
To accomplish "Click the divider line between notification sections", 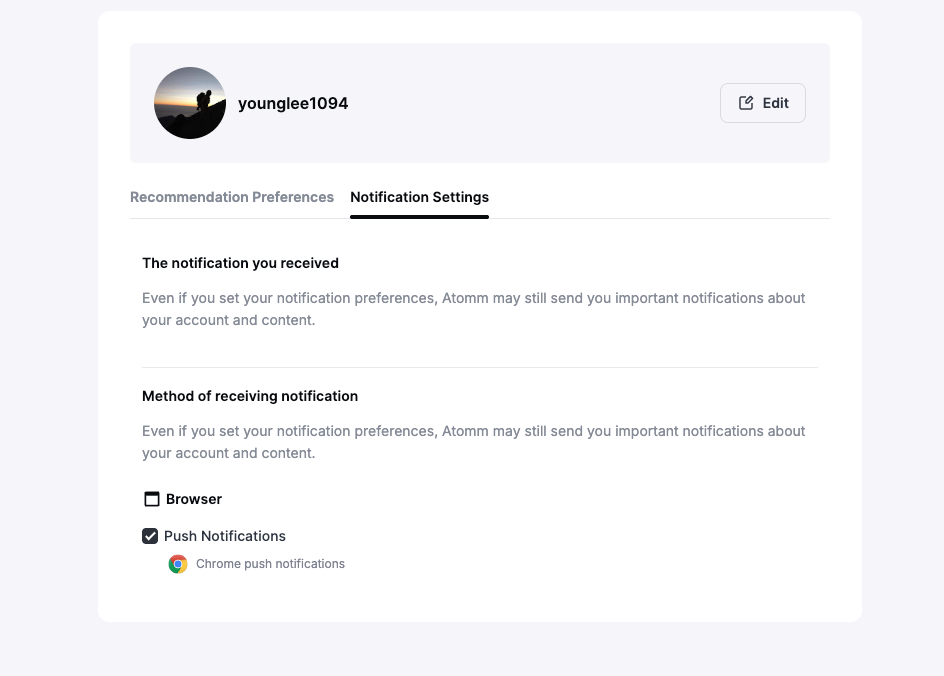I will pyautogui.click(x=480, y=367).
